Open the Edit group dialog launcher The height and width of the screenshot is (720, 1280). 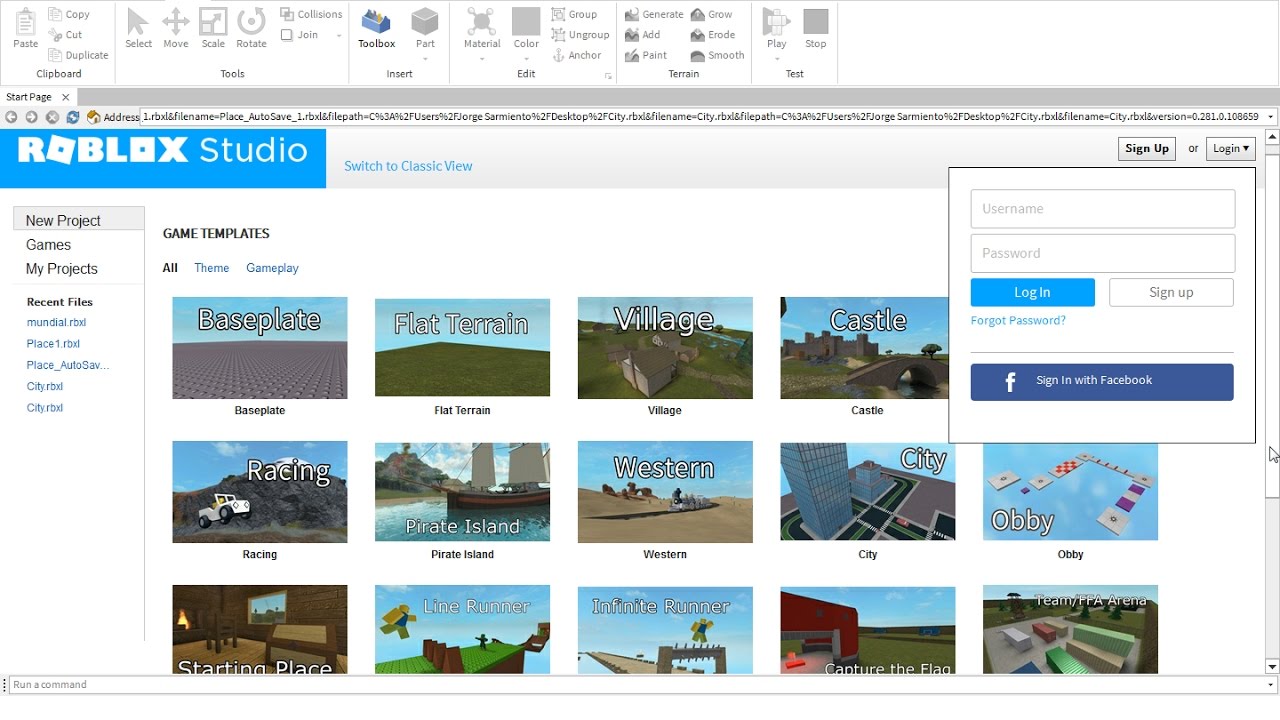click(607, 76)
